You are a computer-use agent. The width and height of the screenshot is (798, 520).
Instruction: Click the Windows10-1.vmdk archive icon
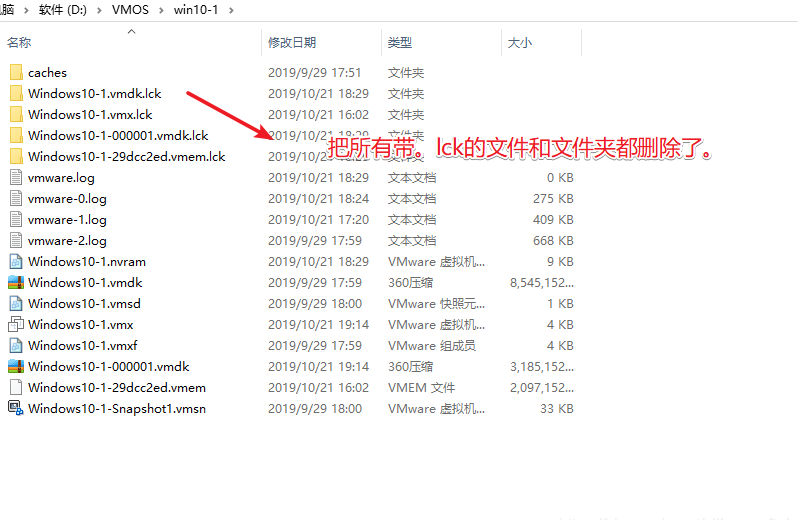(x=16, y=282)
